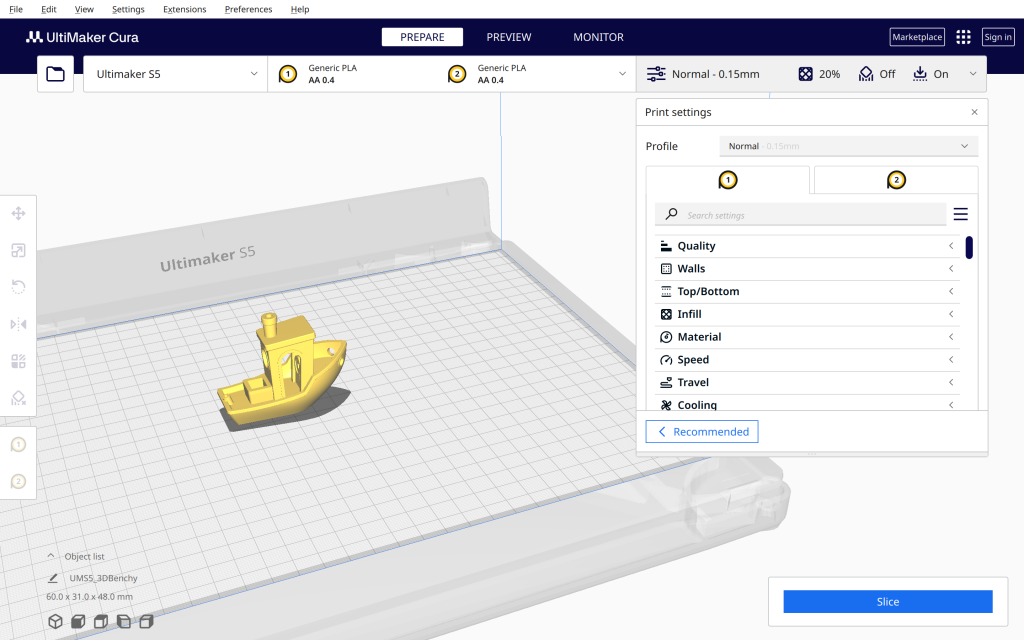1024x640 pixels.
Task: Open the Extensions menu
Action: [184, 9]
